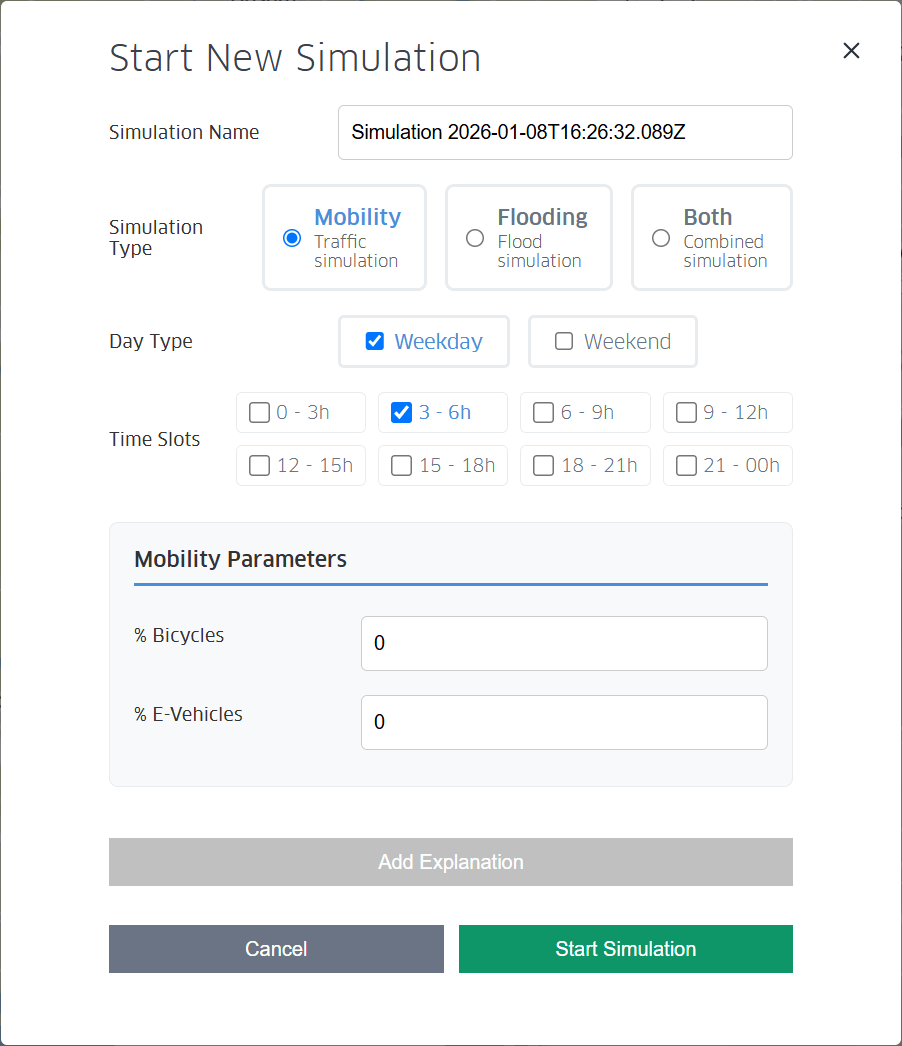Viewport: 902px width, 1046px height.
Task: Uncheck the Weekday day type
Action: click(375, 342)
